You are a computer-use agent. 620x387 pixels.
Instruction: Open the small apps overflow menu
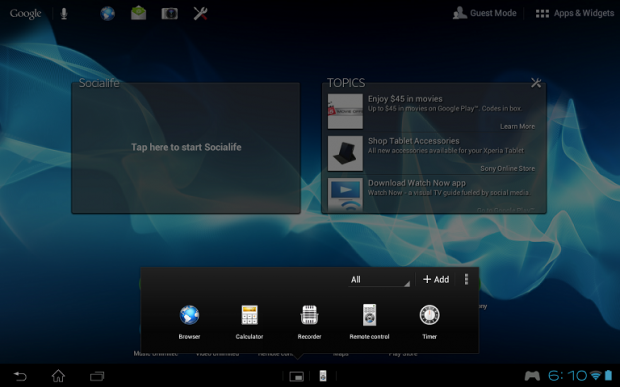(467, 279)
